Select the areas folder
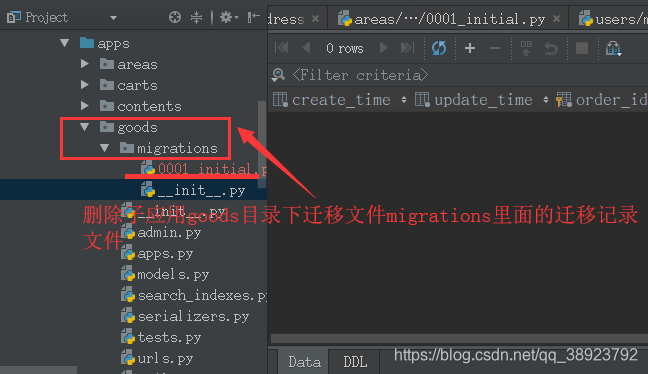 tap(129, 64)
